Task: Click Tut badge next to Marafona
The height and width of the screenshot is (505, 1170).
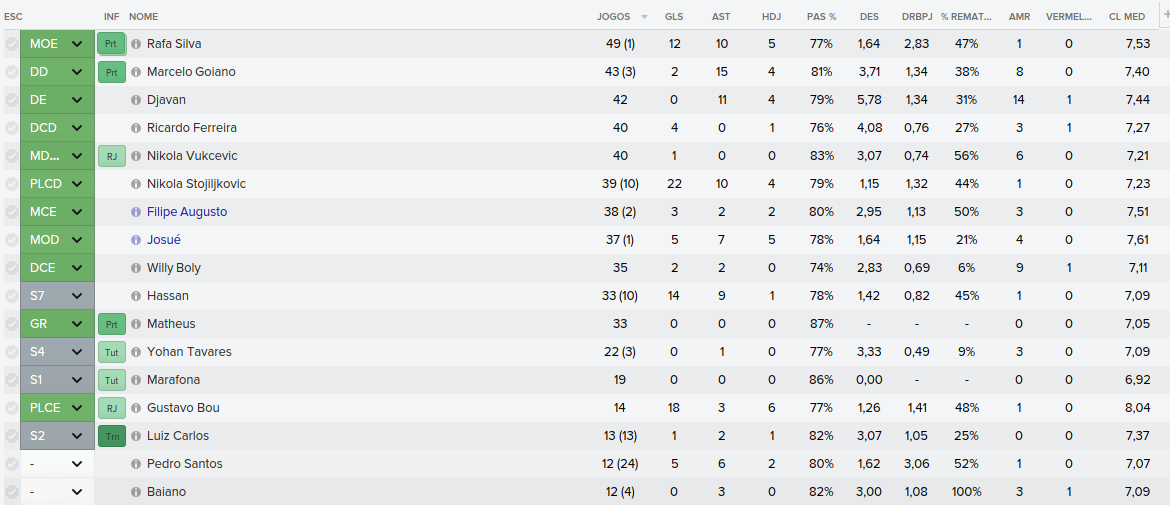Action: 111,380
